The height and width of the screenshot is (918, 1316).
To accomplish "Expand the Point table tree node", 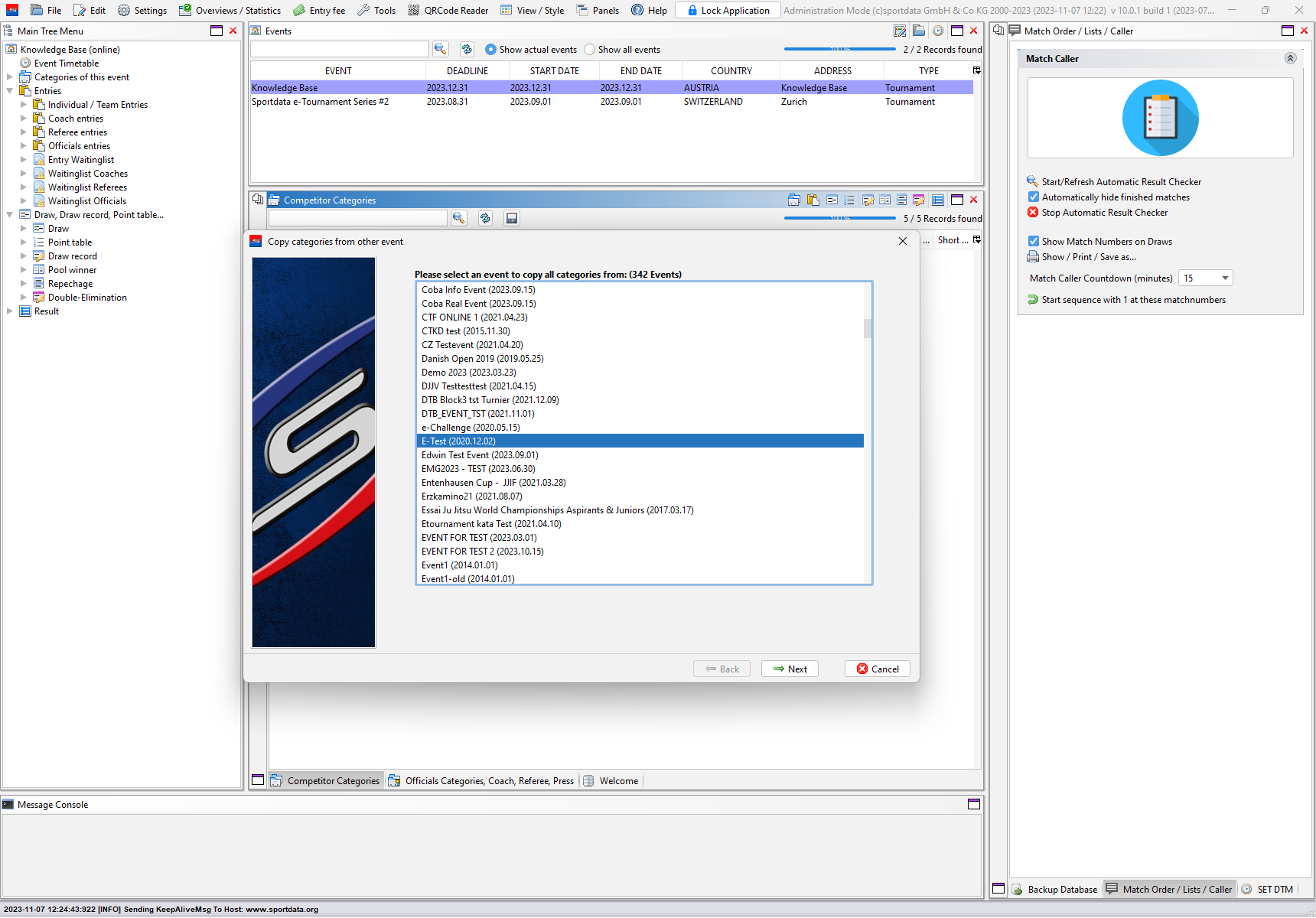I will (x=23, y=243).
